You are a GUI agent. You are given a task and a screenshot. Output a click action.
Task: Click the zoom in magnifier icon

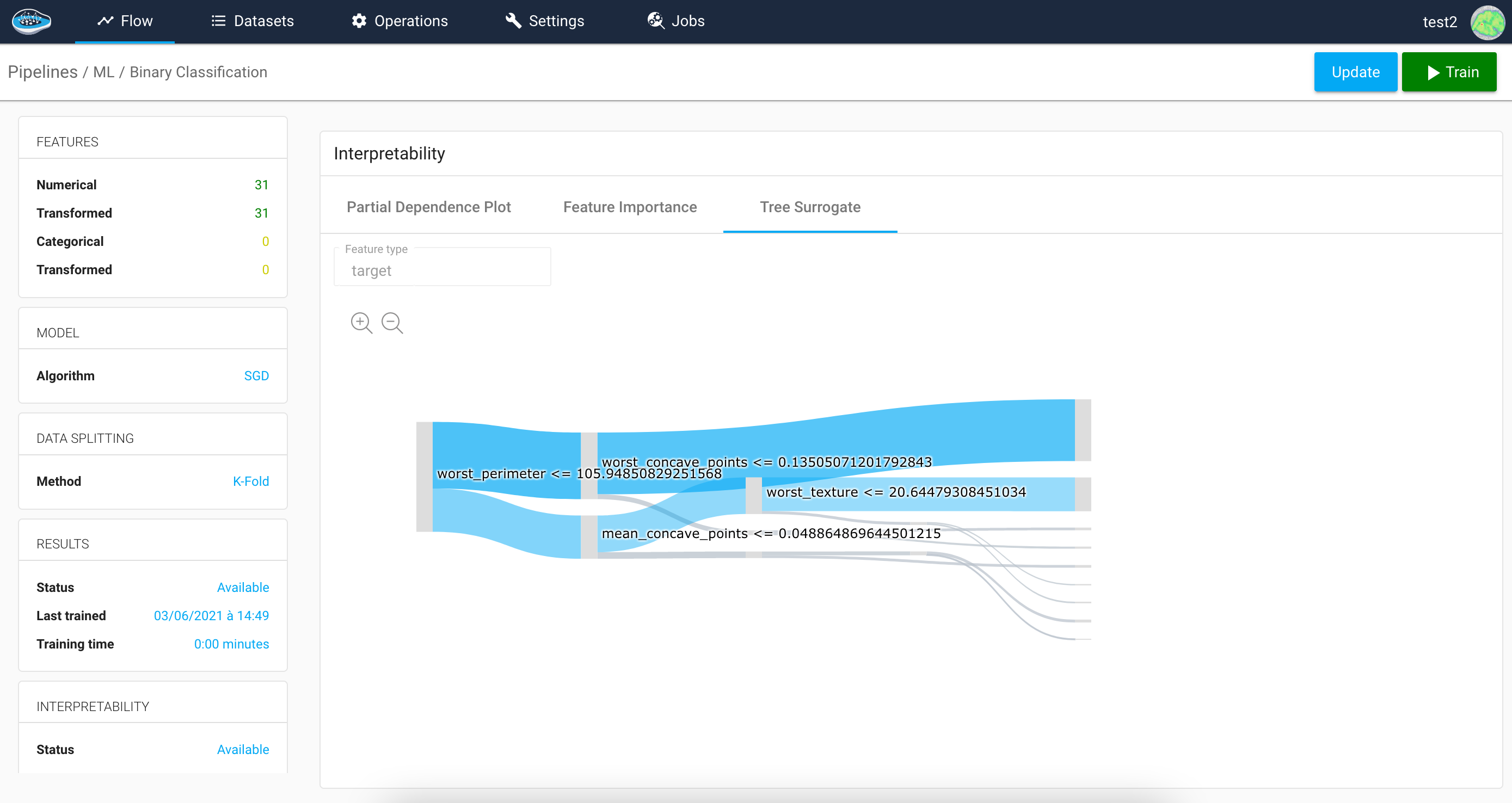point(361,323)
